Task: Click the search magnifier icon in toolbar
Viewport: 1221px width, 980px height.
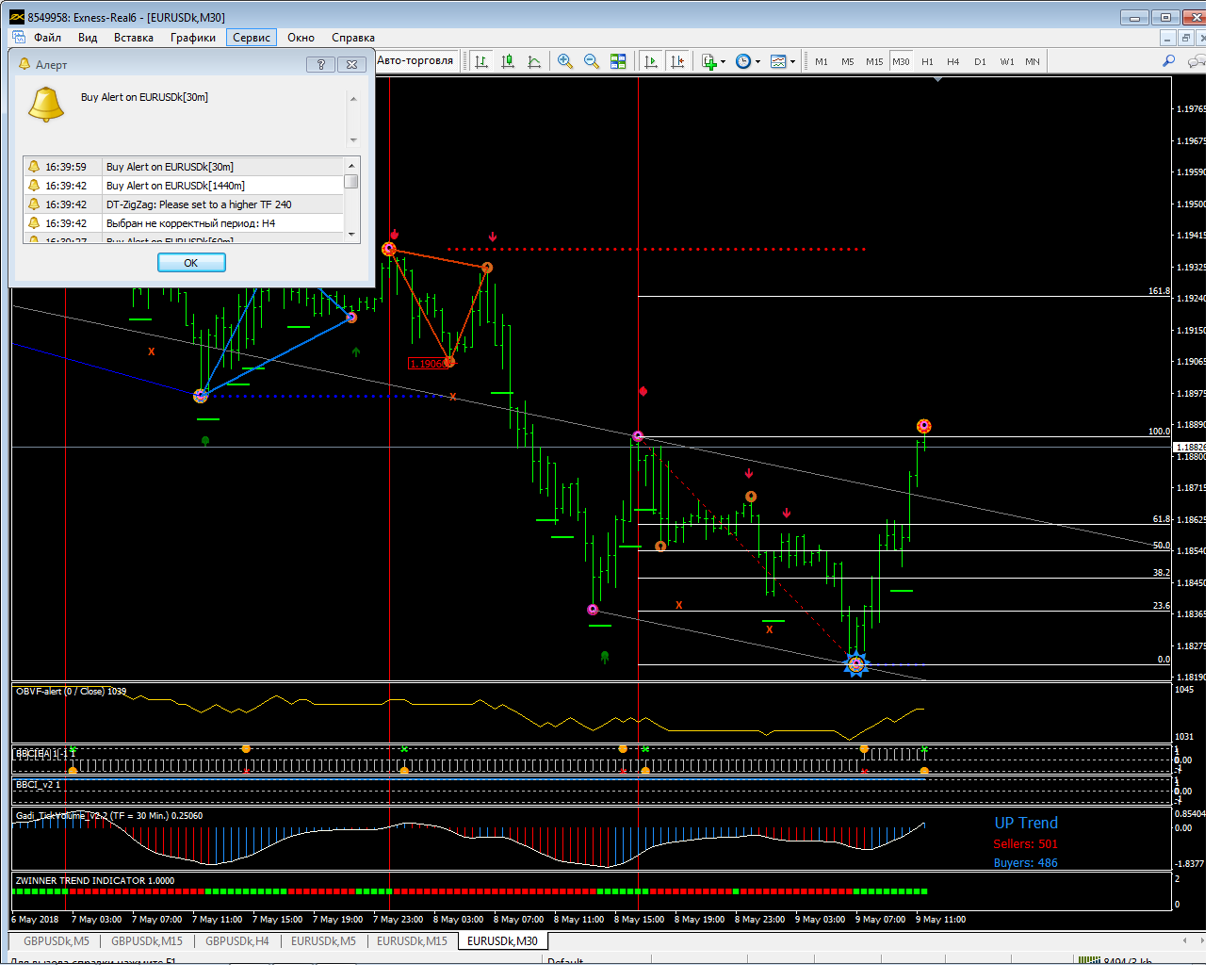Action: pyautogui.click(x=1168, y=61)
